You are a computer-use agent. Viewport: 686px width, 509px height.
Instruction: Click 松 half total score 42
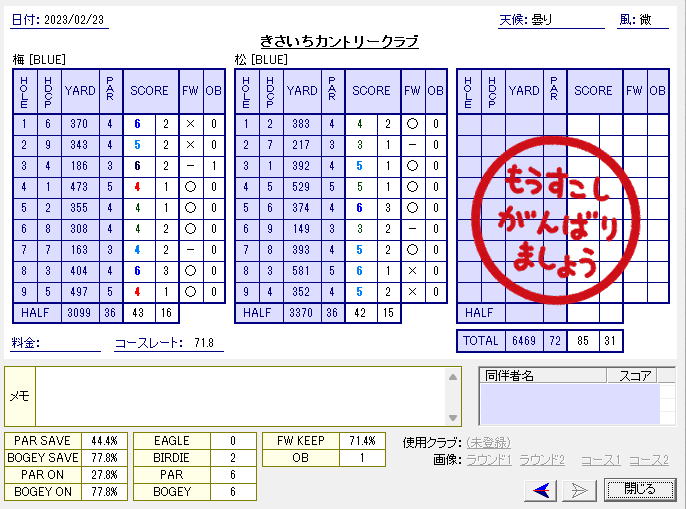[x=360, y=313]
